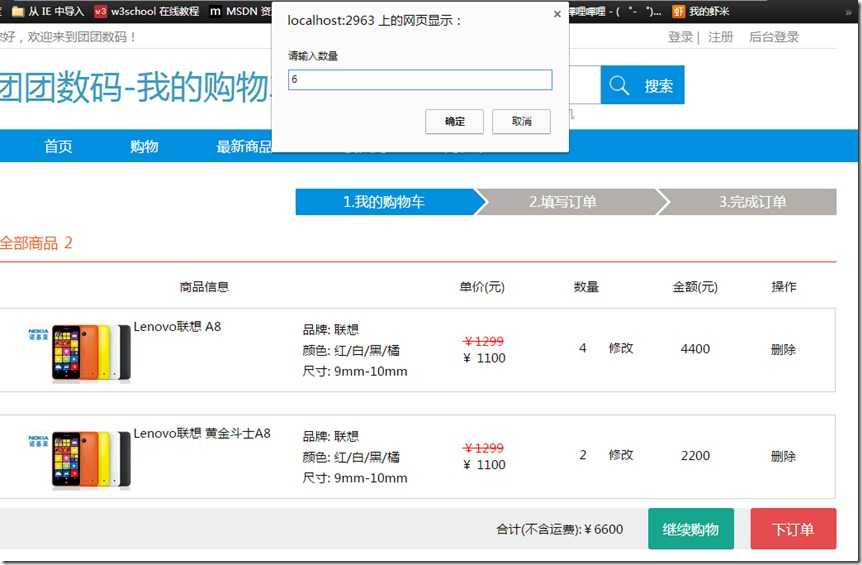The width and height of the screenshot is (862, 565).
Task: Click product name Lenovo联想 黄金斗士A8
Action: [202, 433]
